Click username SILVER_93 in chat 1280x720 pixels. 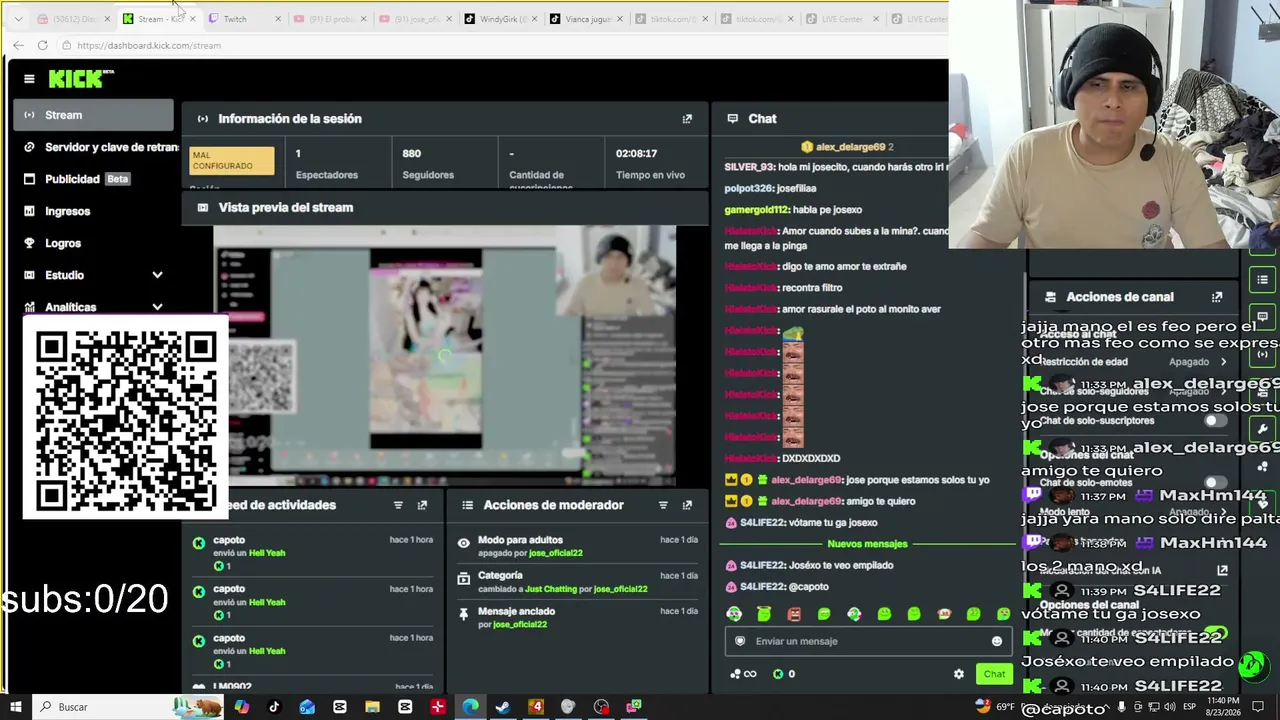click(749, 167)
